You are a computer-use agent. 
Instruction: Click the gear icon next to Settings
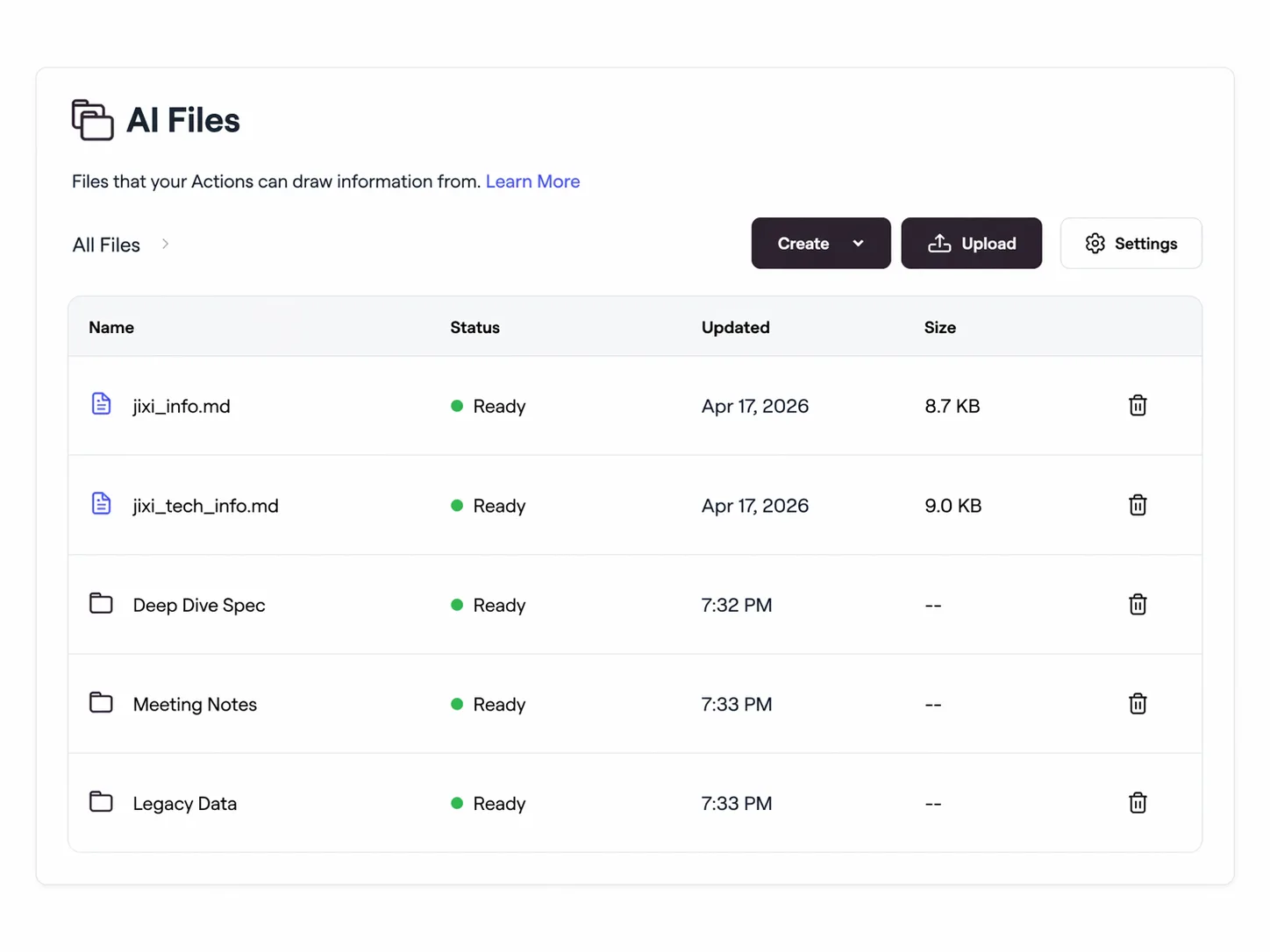pos(1095,243)
